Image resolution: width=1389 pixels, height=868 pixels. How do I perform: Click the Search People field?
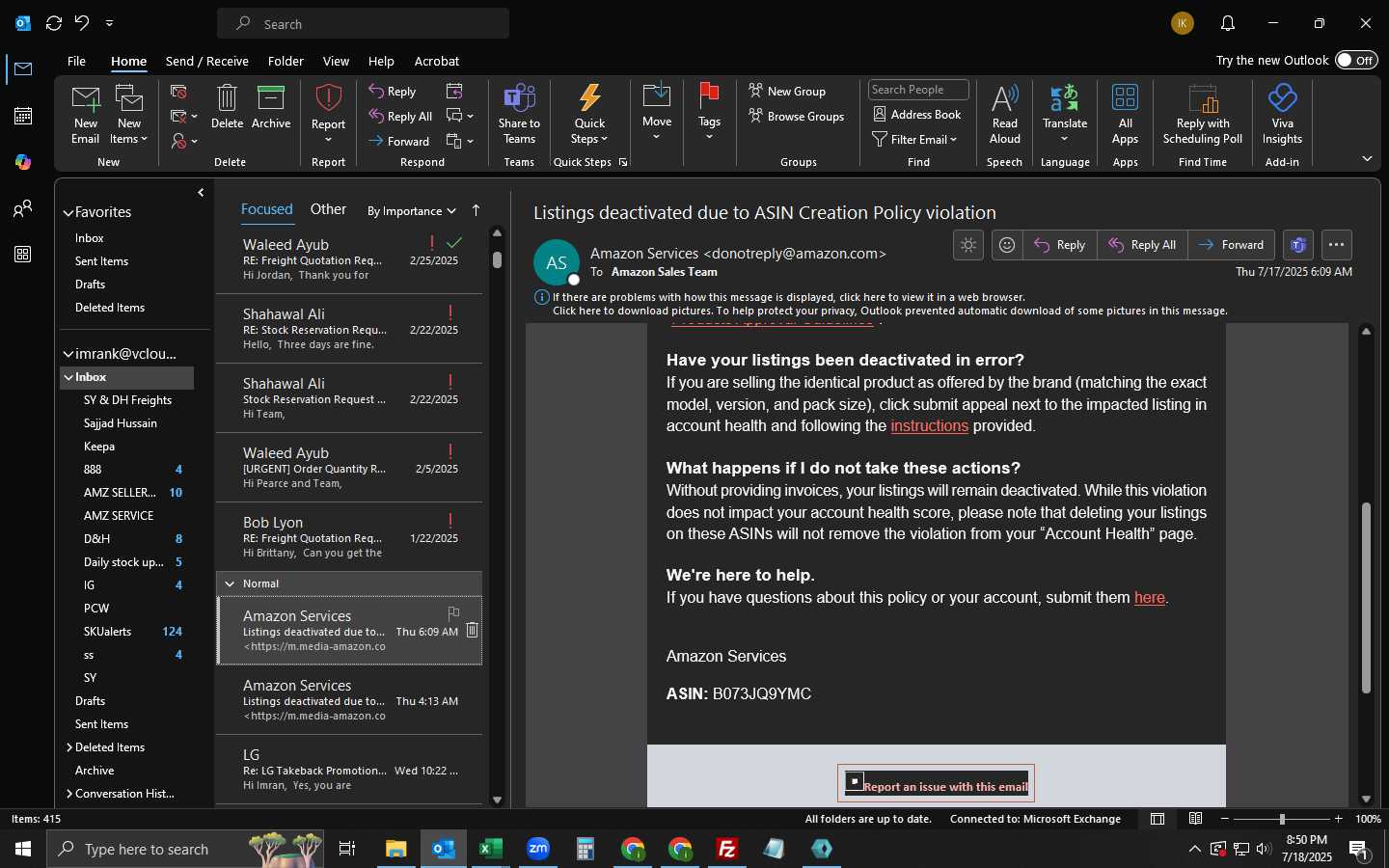918,90
